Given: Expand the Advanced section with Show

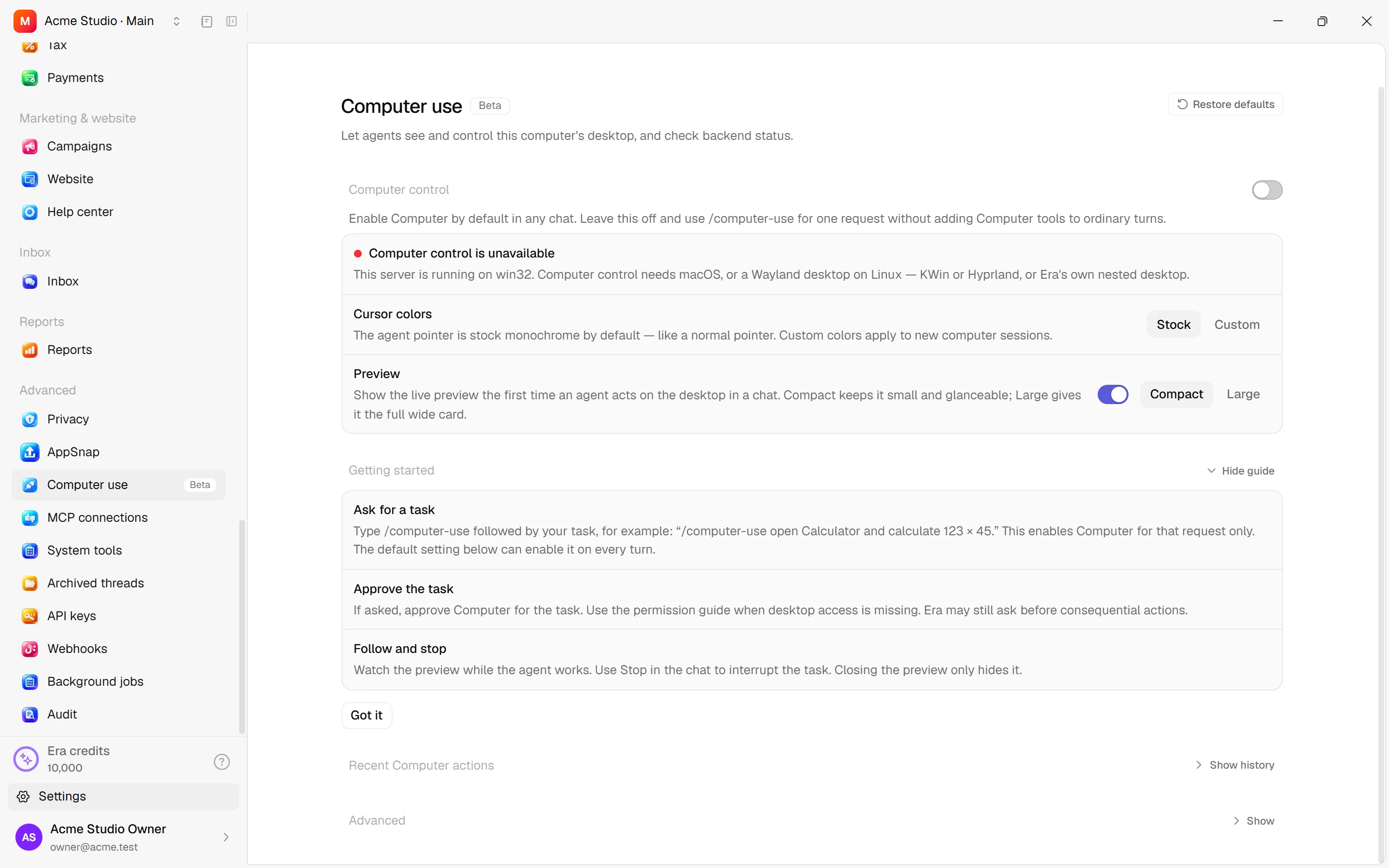Looking at the screenshot, I should click(x=1253, y=821).
